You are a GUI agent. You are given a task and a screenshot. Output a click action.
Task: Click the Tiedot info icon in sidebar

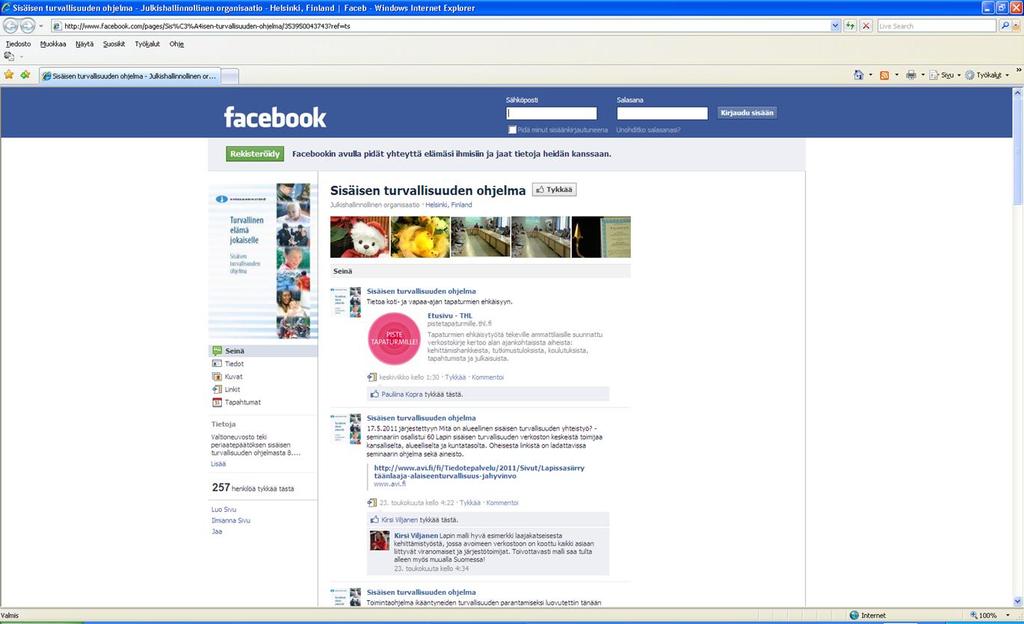coord(217,364)
